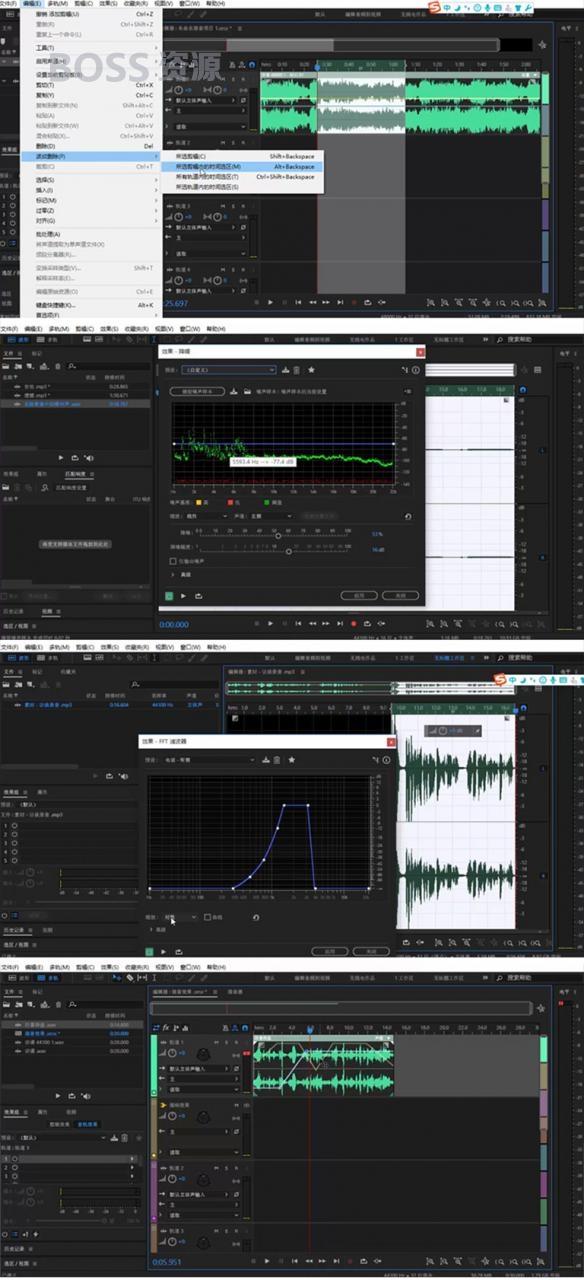584x1280 pixels.
Task: Click 应用 in the 降噪 dialog
Action: [359, 595]
